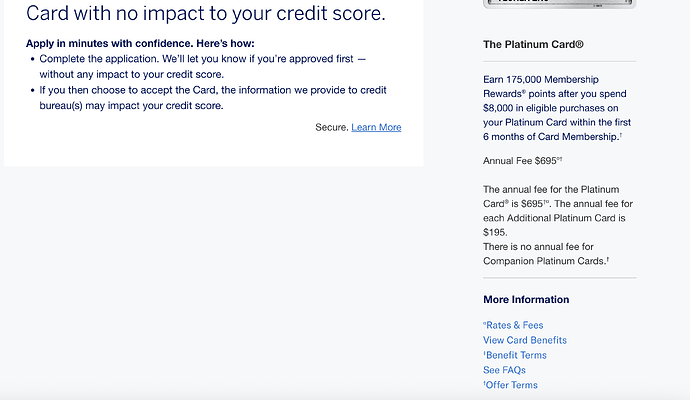690x400 pixels.
Task: Click the Offer Terms link
Action: point(511,385)
